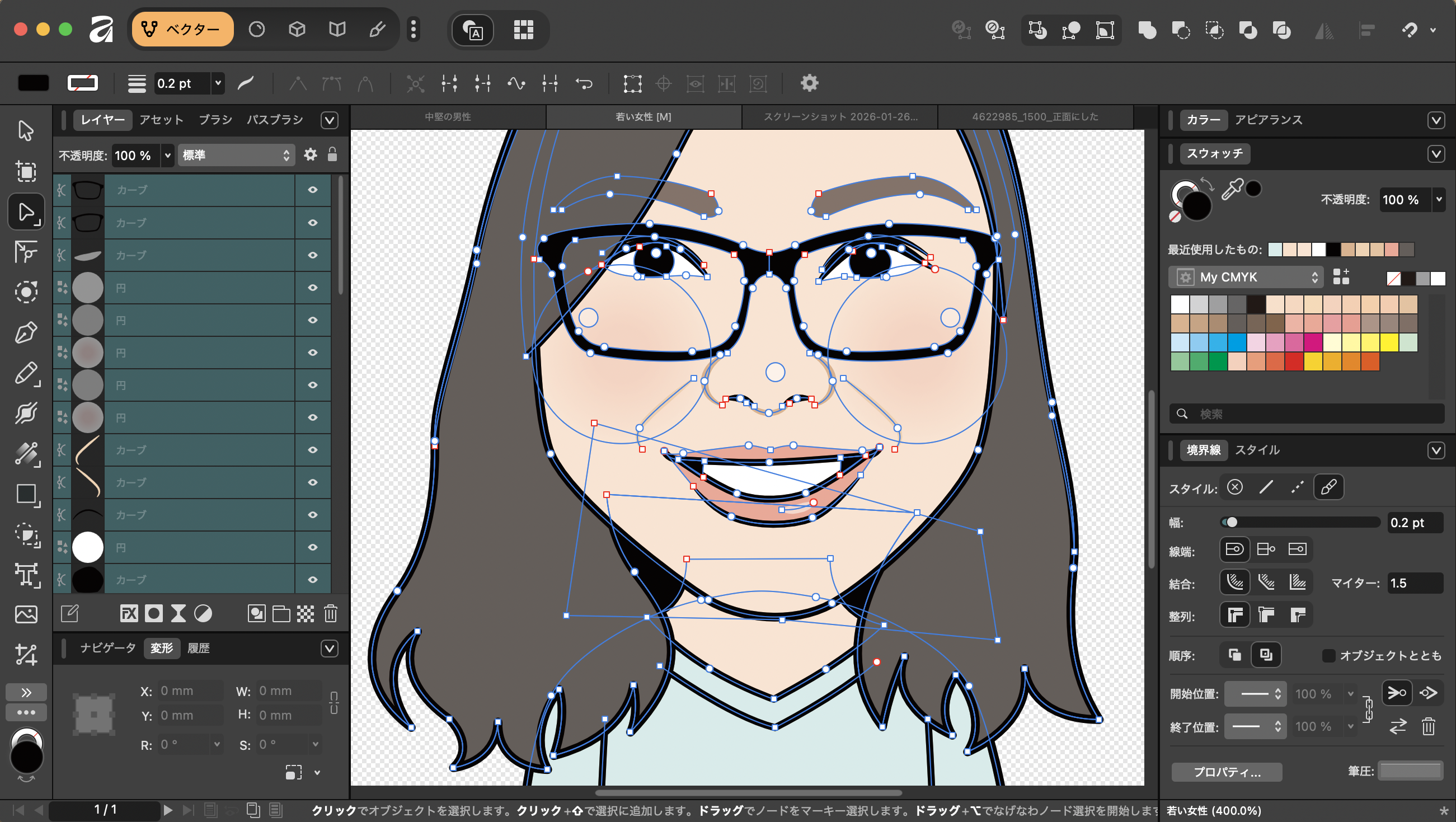Open toolbar settings gear icon
Image resolution: width=1456 pixels, height=822 pixels.
pyautogui.click(x=809, y=83)
